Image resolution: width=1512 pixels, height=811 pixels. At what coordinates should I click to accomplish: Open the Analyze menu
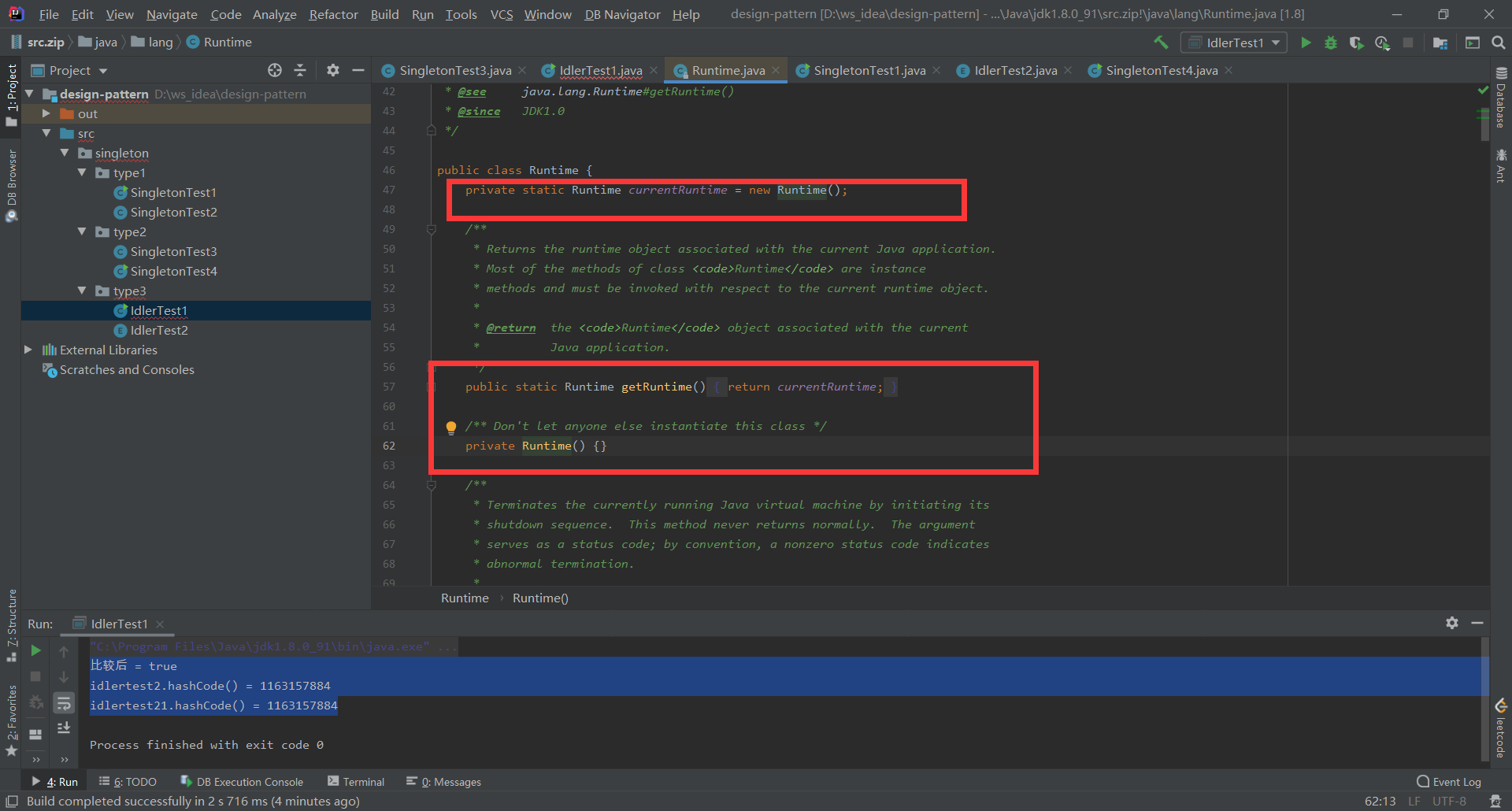point(274,14)
